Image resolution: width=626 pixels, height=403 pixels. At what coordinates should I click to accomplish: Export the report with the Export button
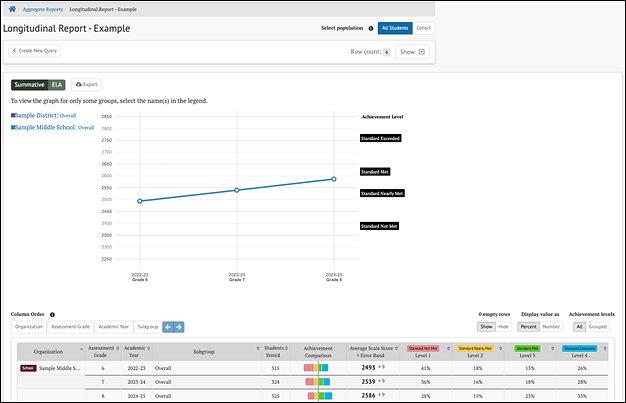click(x=86, y=85)
